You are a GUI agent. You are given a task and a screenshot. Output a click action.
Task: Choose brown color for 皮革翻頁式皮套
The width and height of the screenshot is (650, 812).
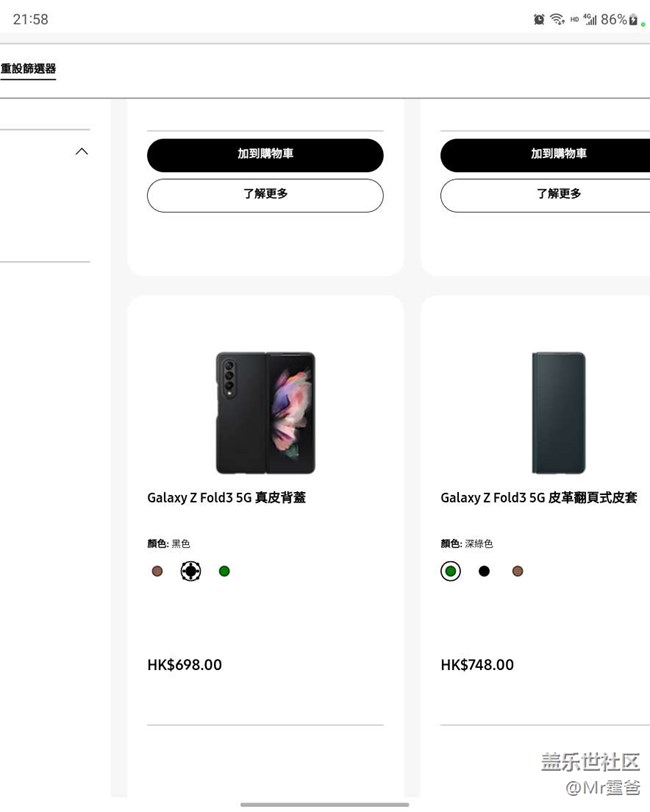[x=518, y=571]
